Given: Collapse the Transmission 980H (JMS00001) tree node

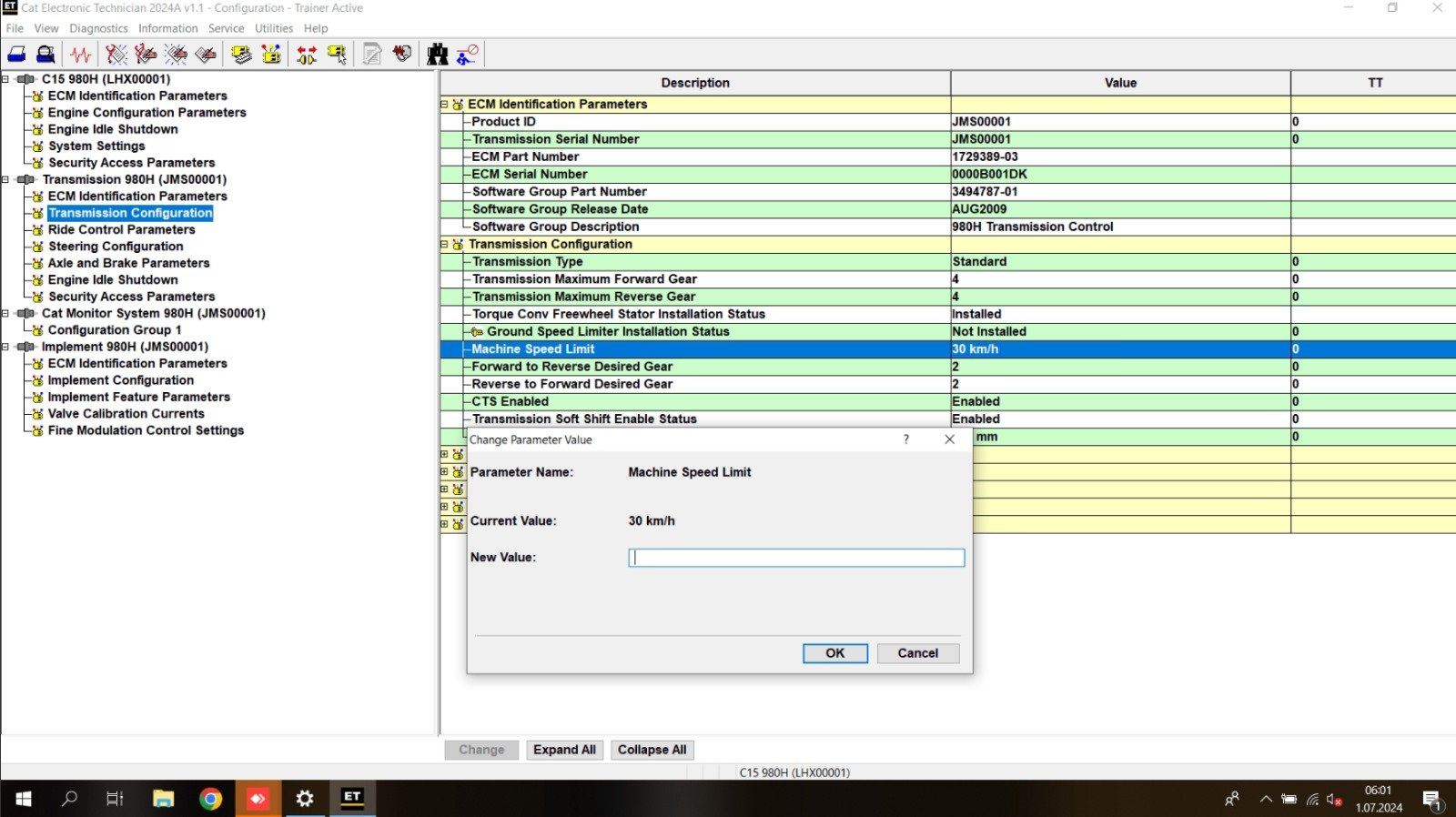Looking at the screenshot, I should pyautogui.click(x=5, y=179).
